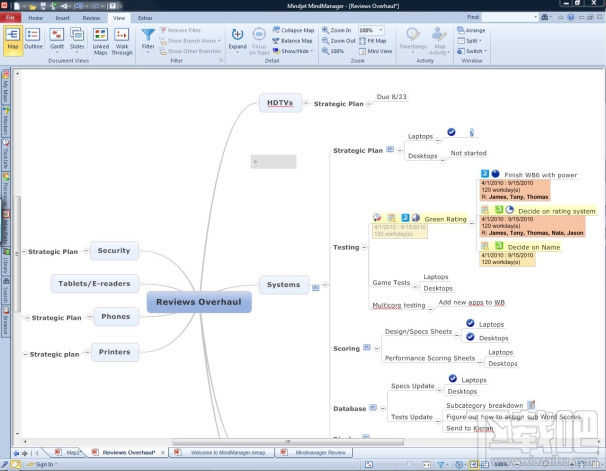This screenshot has height=471, width=606.
Task: Collapse the Database branch
Action: coord(383,408)
